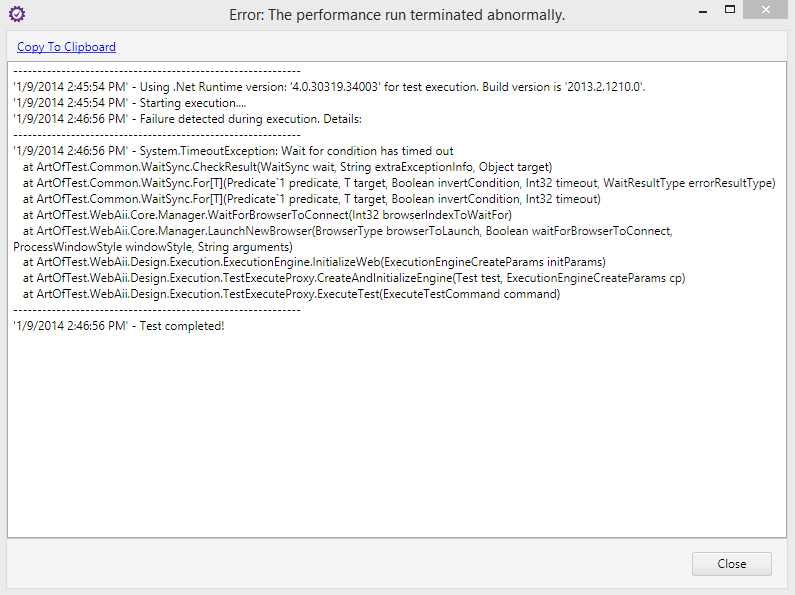
Task: Close the window using the red X
Action: (x=771, y=10)
